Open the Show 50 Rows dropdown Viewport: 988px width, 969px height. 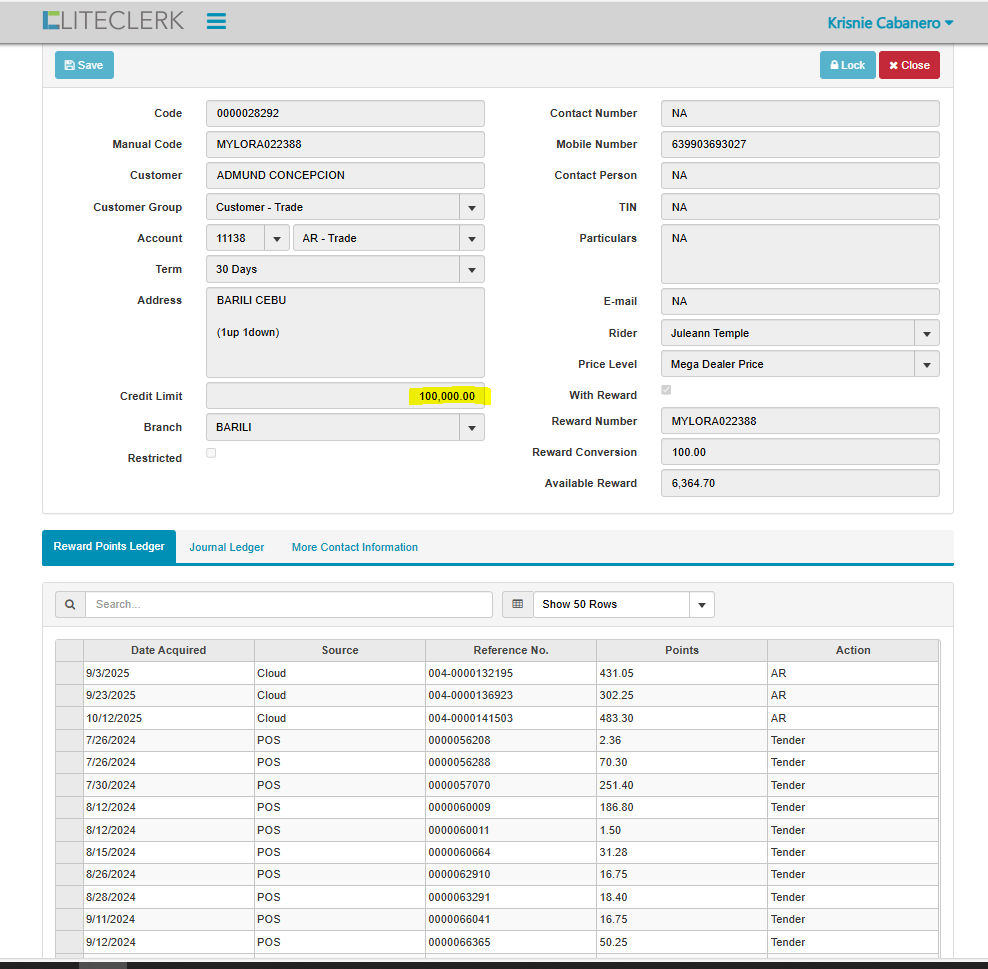pyautogui.click(x=701, y=604)
